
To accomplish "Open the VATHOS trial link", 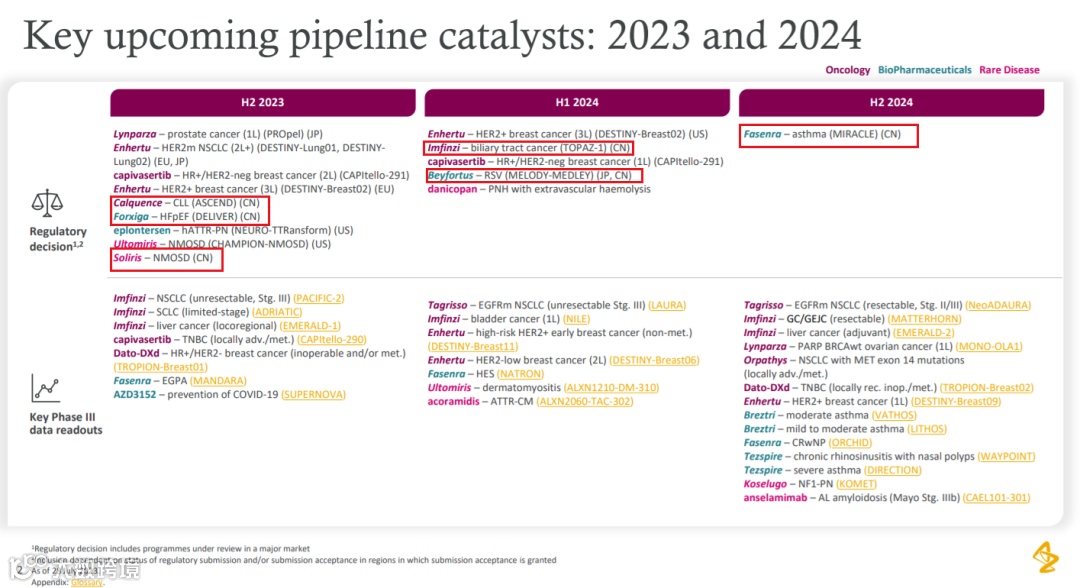I will coord(894,415).
